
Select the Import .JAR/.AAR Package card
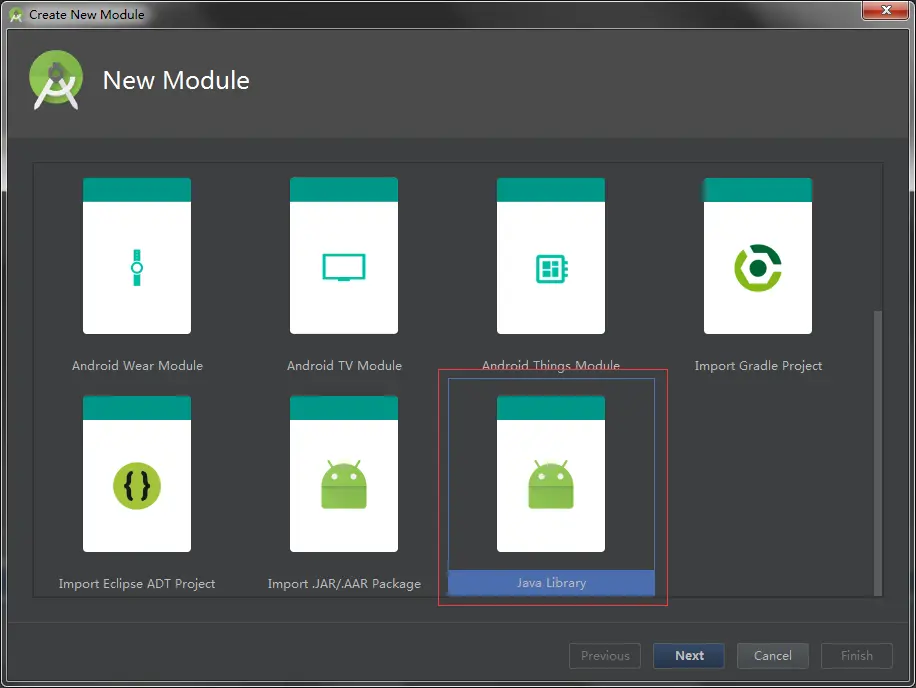click(x=344, y=474)
